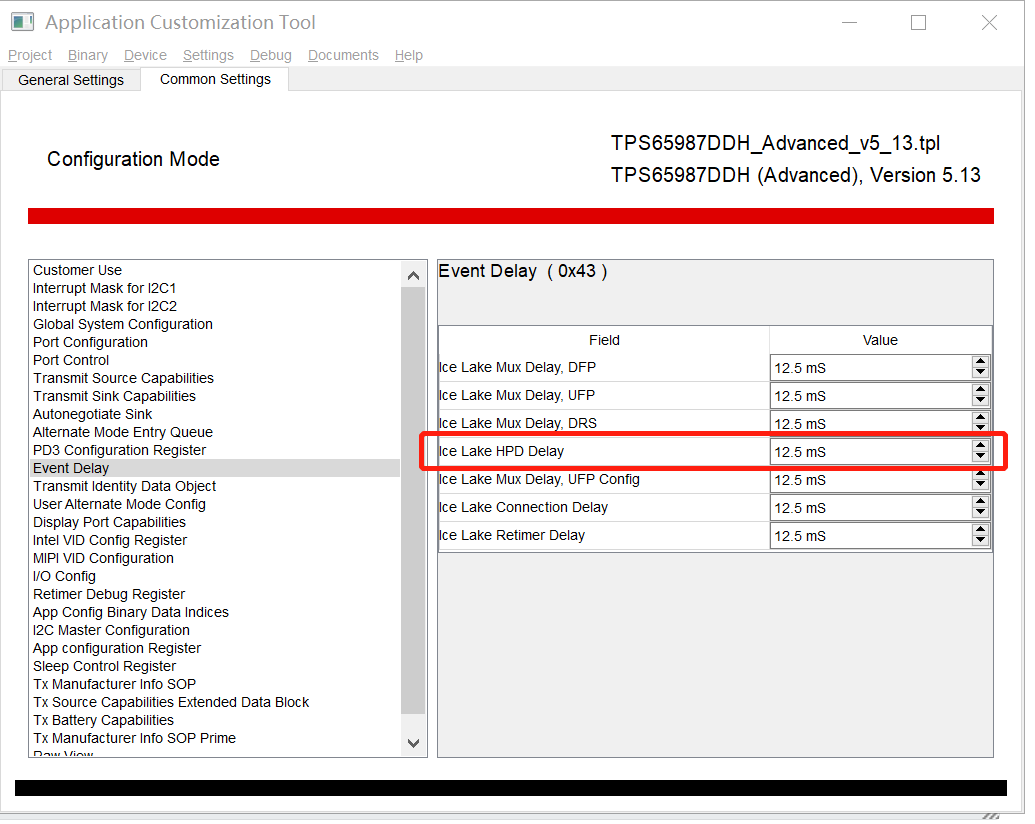Select Global System Configuration

(x=123, y=324)
